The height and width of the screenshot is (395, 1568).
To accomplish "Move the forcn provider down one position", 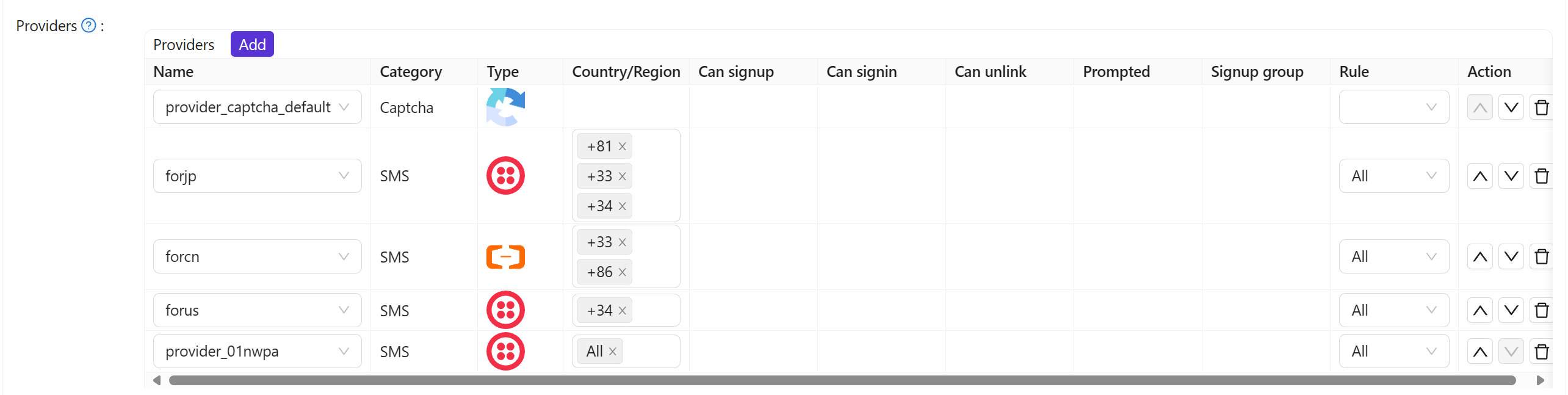I will tap(1511, 256).
